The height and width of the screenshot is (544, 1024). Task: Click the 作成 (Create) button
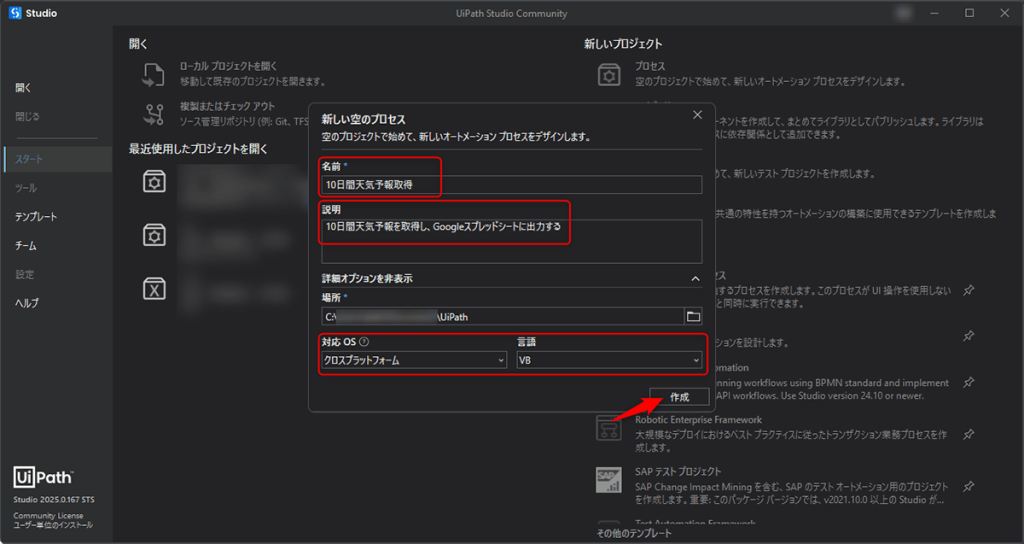pos(679,397)
